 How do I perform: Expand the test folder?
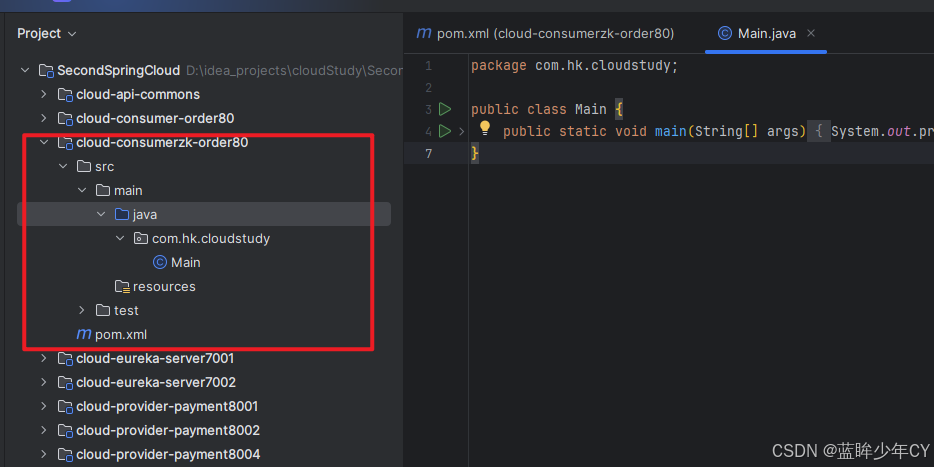tap(82, 310)
